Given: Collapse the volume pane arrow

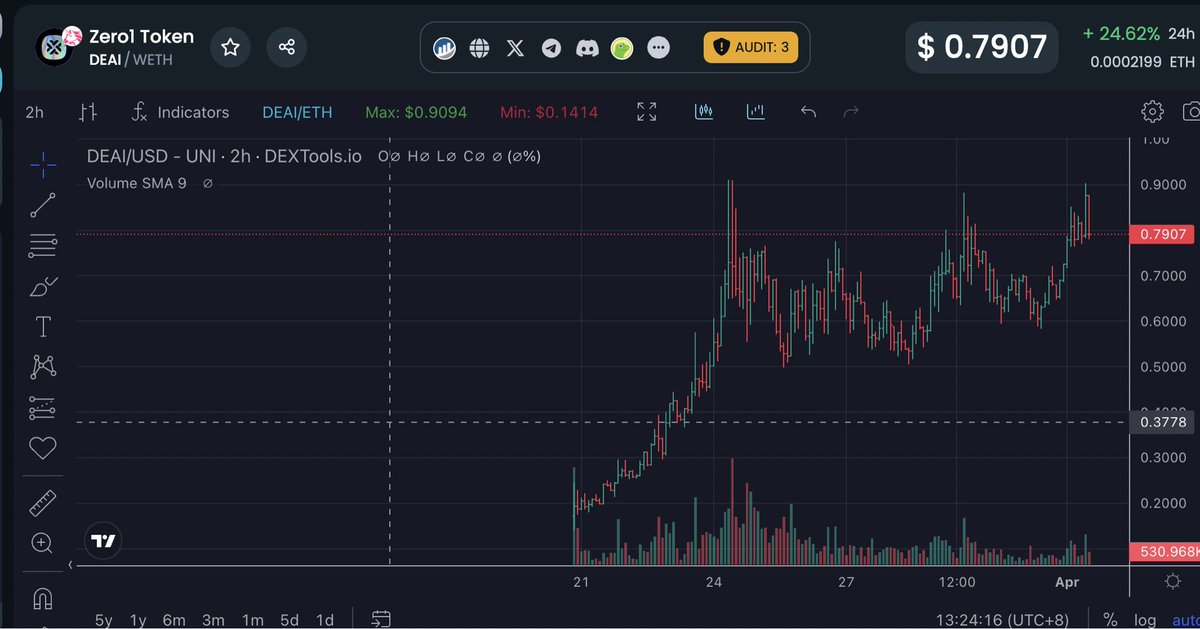Looking at the screenshot, I should coord(70,565).
